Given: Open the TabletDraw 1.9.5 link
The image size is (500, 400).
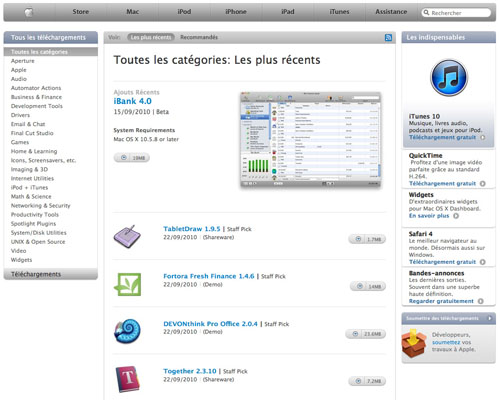Looking at the screenshot, I should (192, 229).
